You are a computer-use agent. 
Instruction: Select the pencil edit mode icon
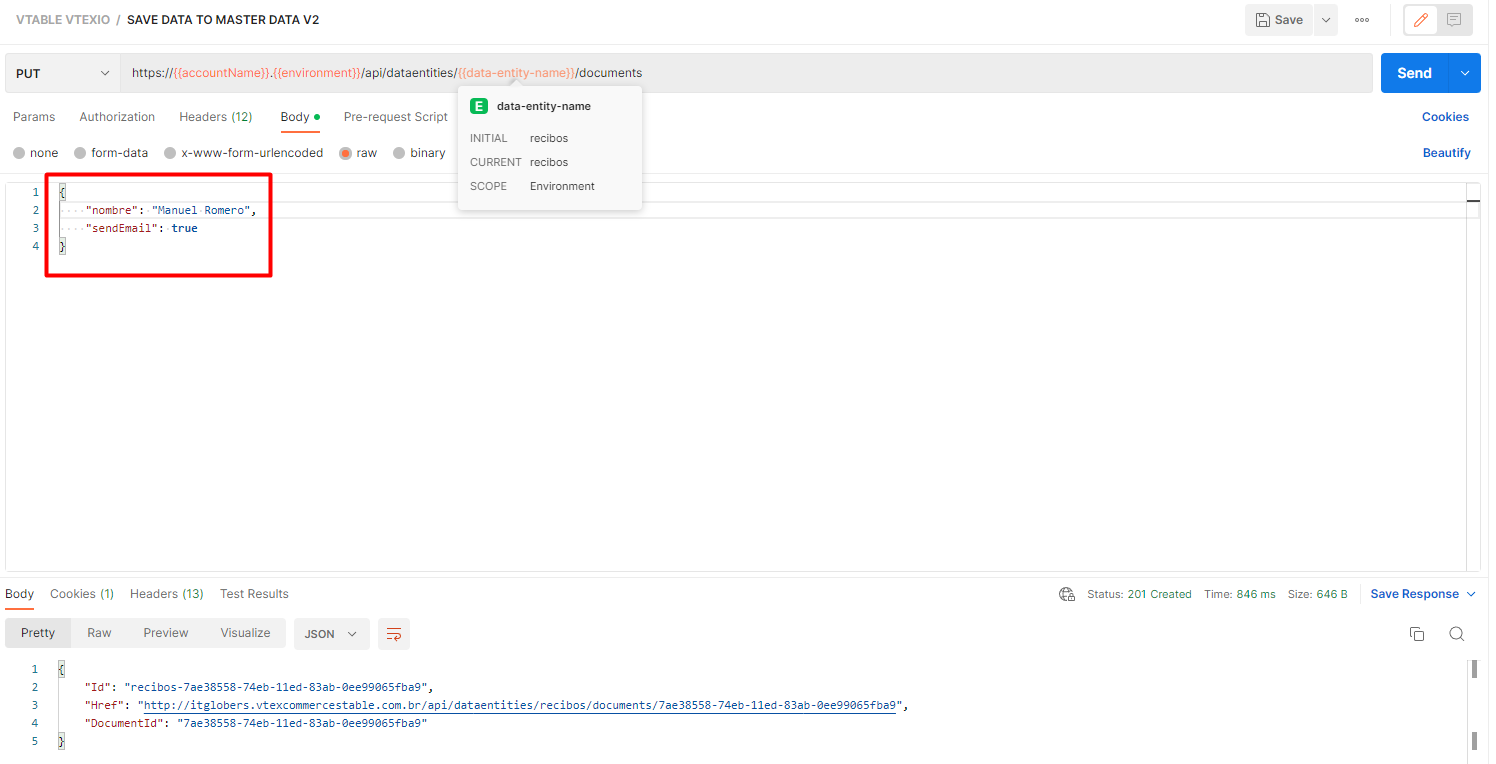1420,20
